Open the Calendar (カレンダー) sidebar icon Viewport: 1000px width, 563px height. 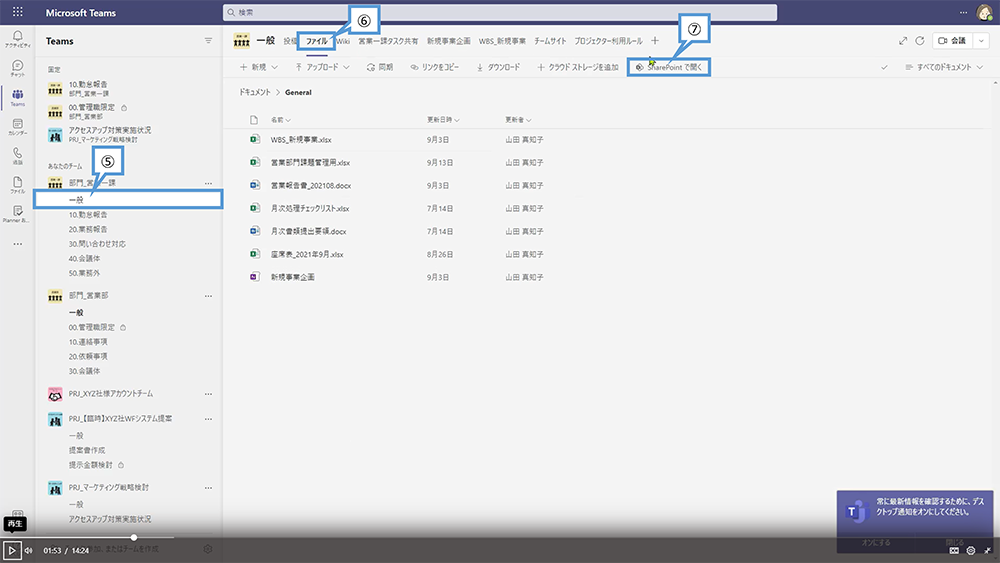pyautogui.click(x=17, y=127)
